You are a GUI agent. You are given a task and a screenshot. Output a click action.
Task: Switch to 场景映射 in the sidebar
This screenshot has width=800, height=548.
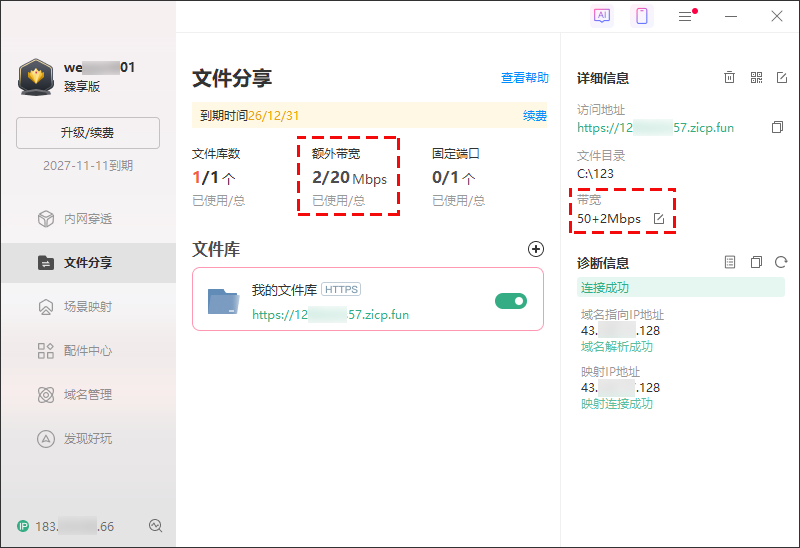point(88,307)
